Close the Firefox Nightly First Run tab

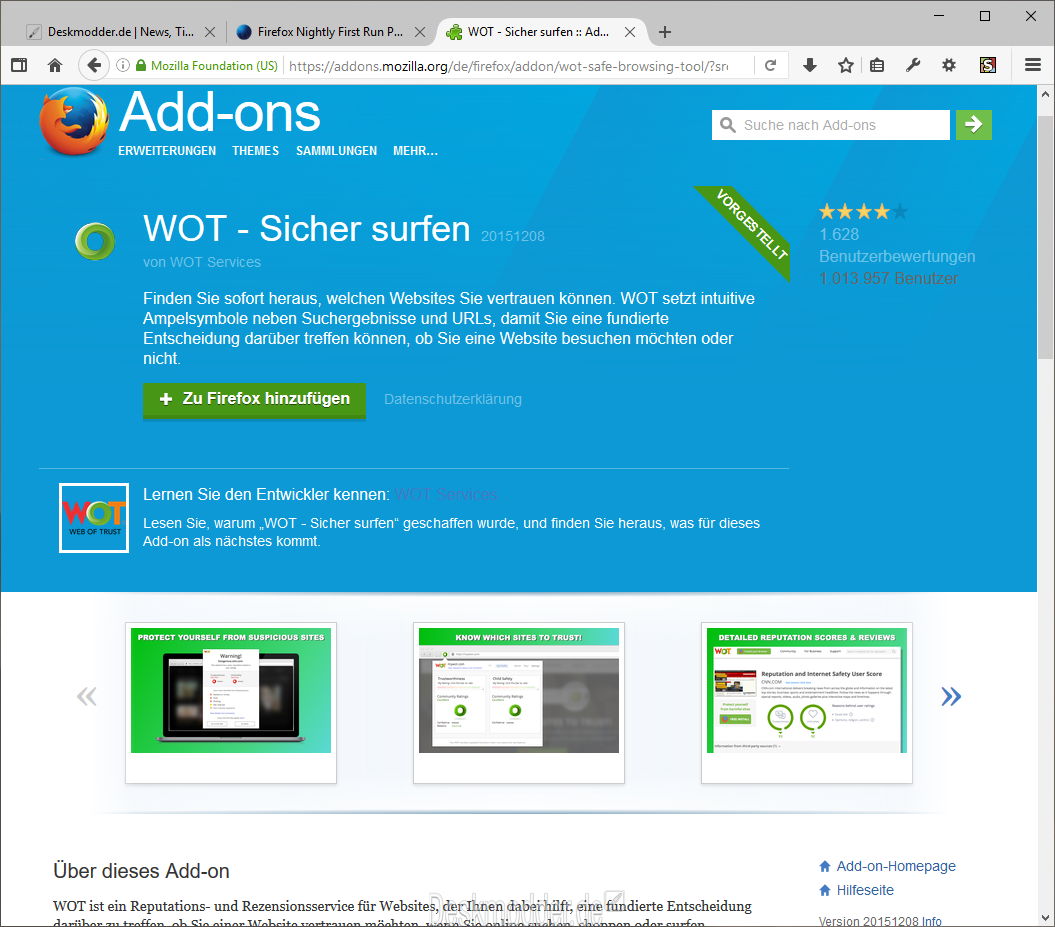(x=420, y=32)
